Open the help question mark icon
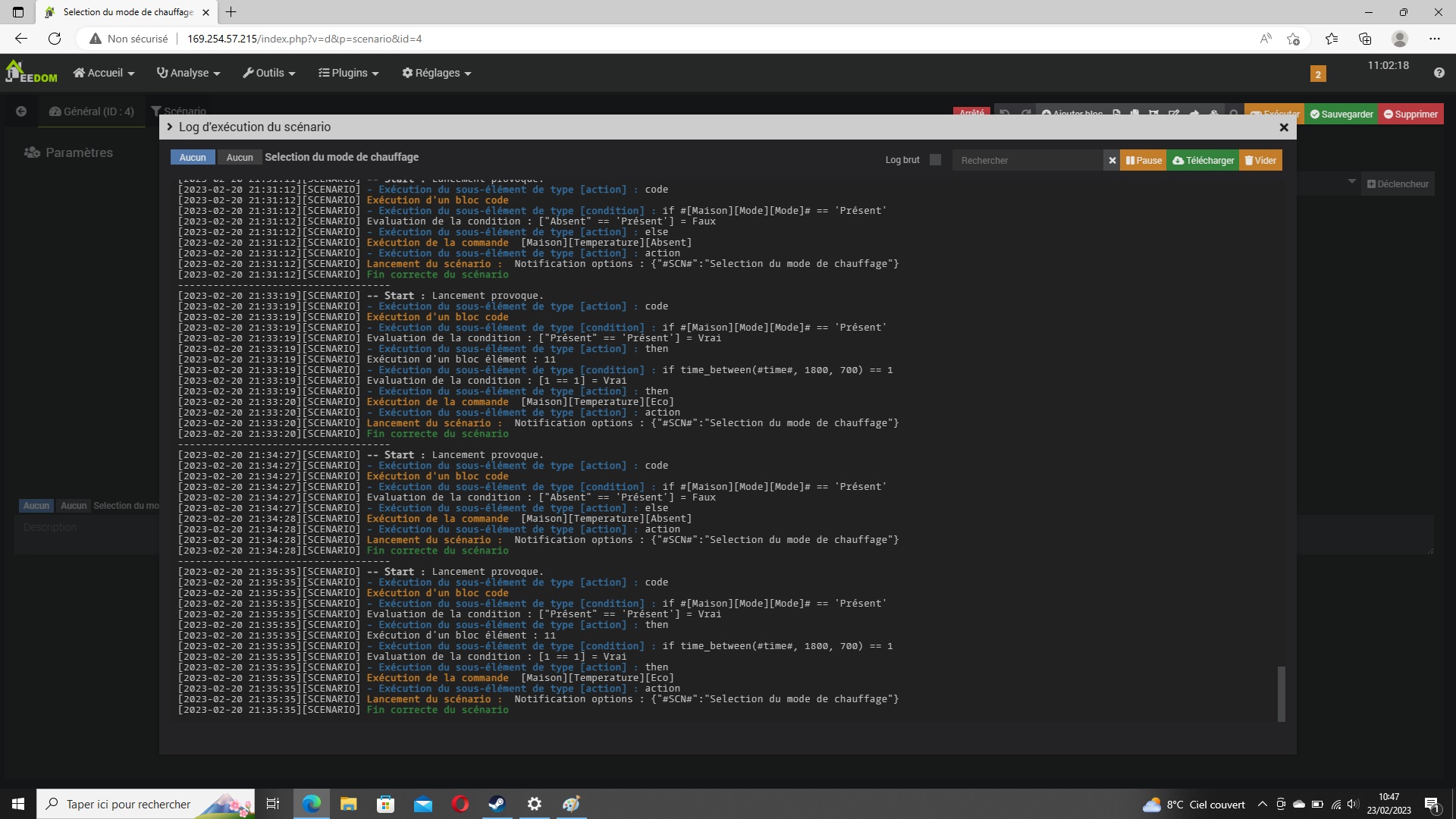1456x819 pixels. 1439,73
